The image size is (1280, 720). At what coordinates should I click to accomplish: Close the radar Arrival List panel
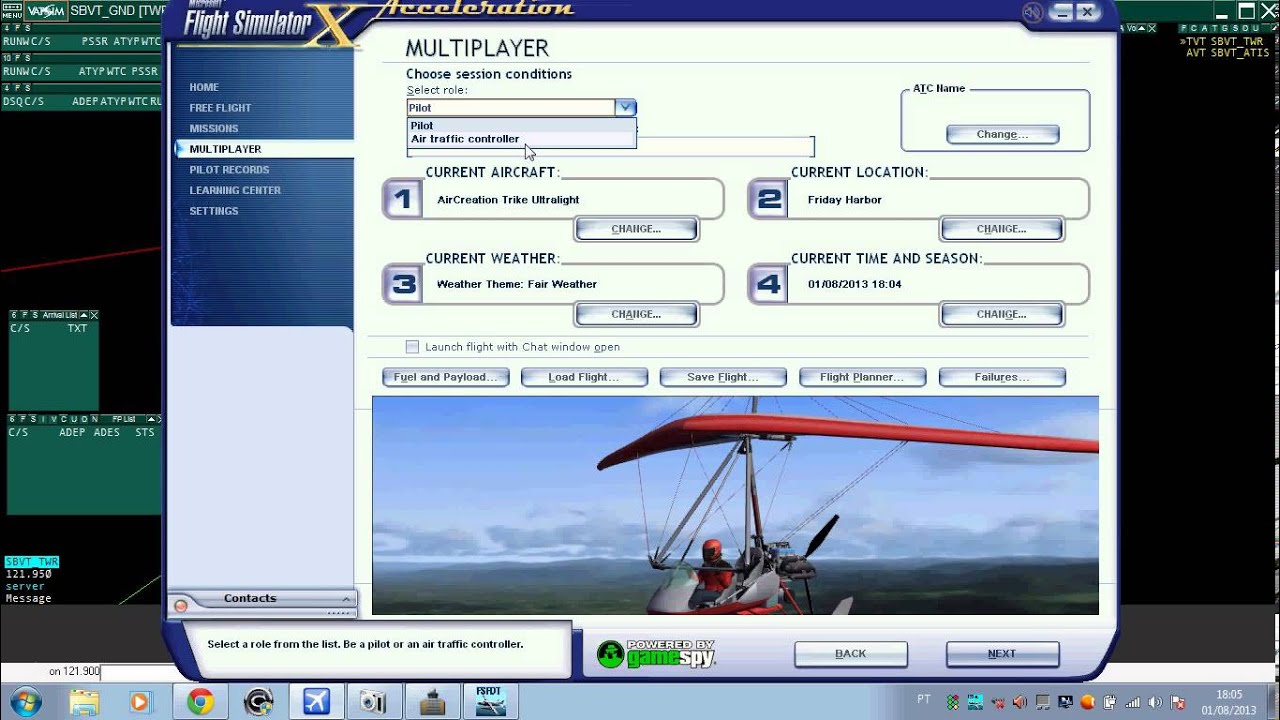coord(94,315)
